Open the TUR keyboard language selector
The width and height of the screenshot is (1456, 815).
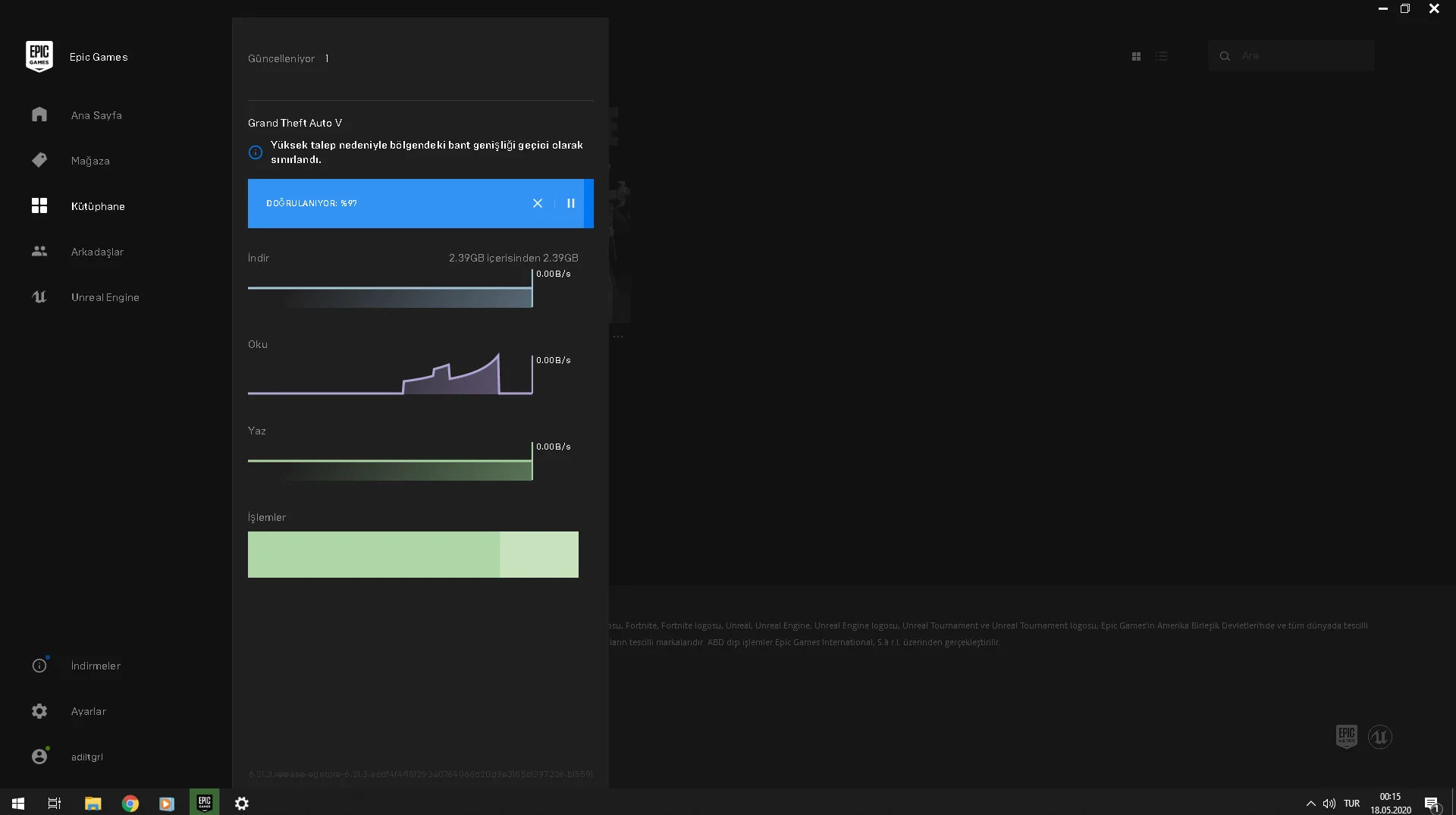pyautogui.click(x=1351, y=804)
